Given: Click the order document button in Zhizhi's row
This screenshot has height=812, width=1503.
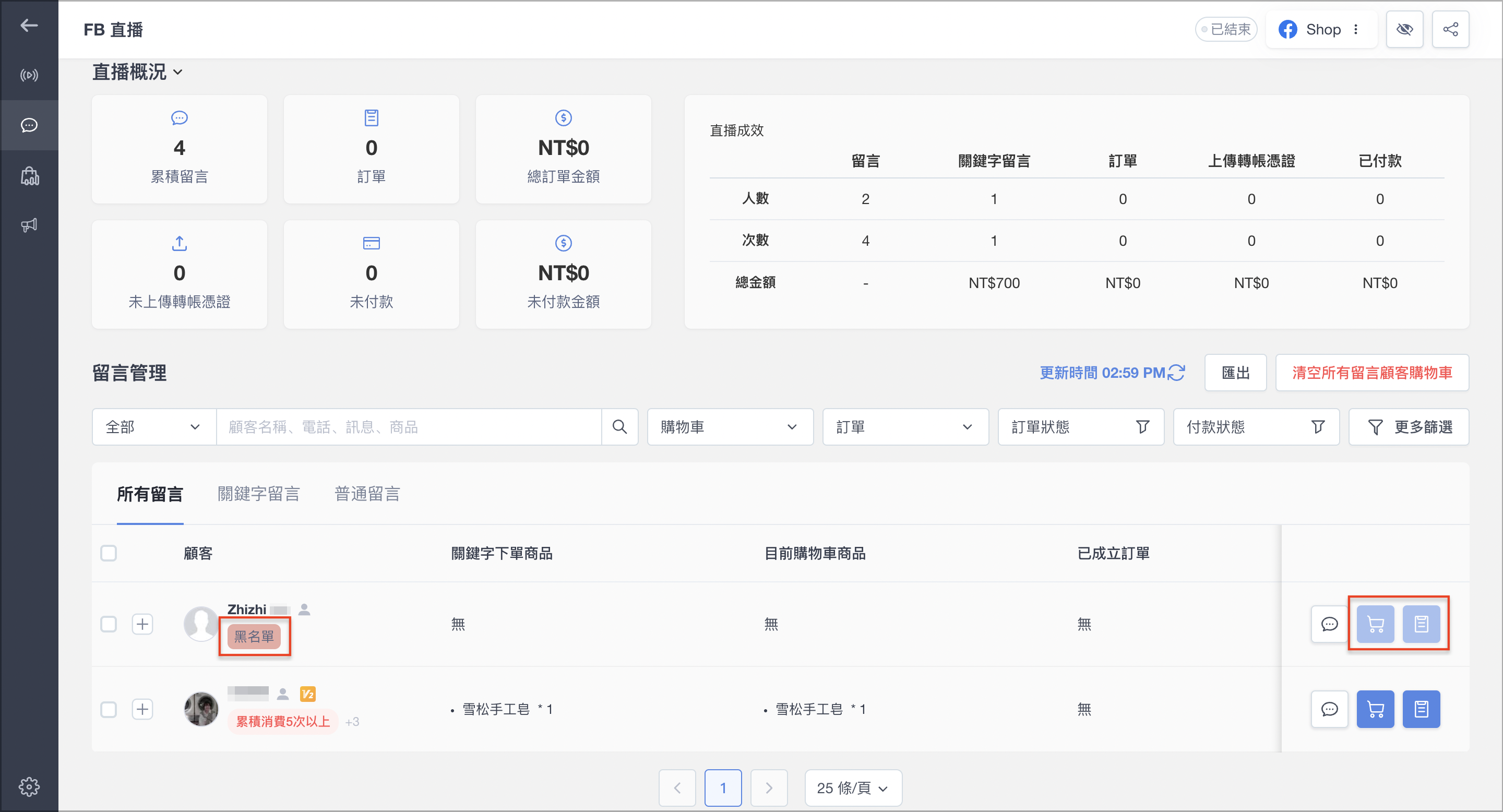Looking at the screenshot, I should pos(1421,624).
